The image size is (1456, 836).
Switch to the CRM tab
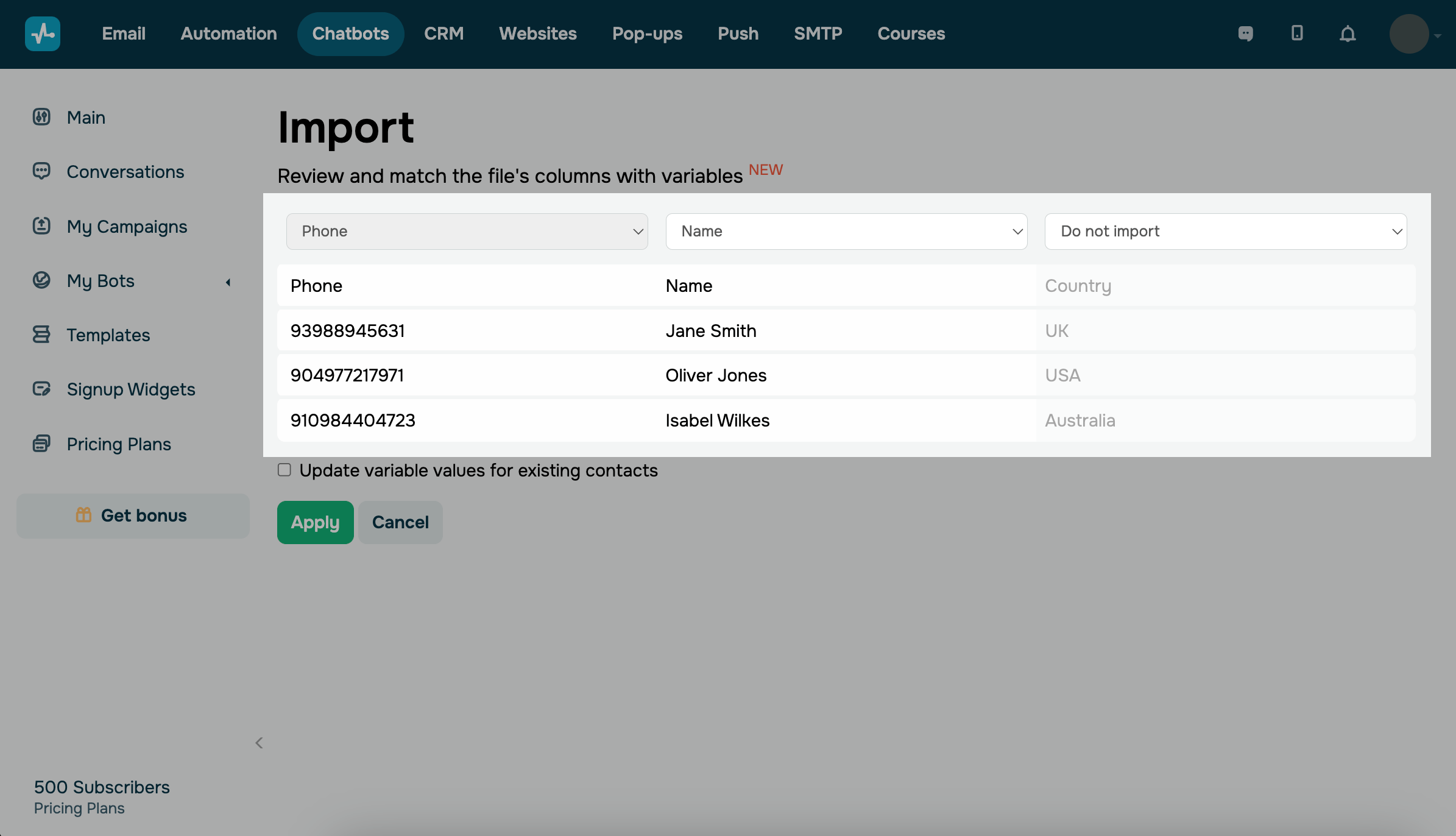point(444,34)
